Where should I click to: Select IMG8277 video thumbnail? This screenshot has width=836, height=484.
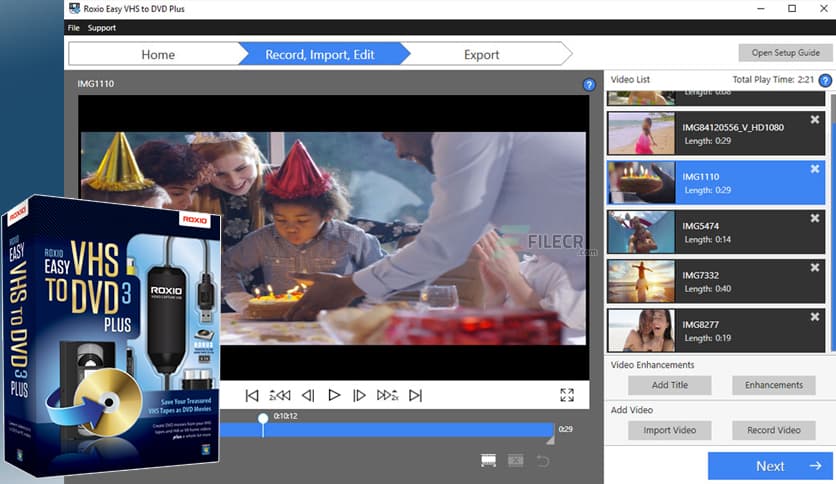click(x=641, y=330)
